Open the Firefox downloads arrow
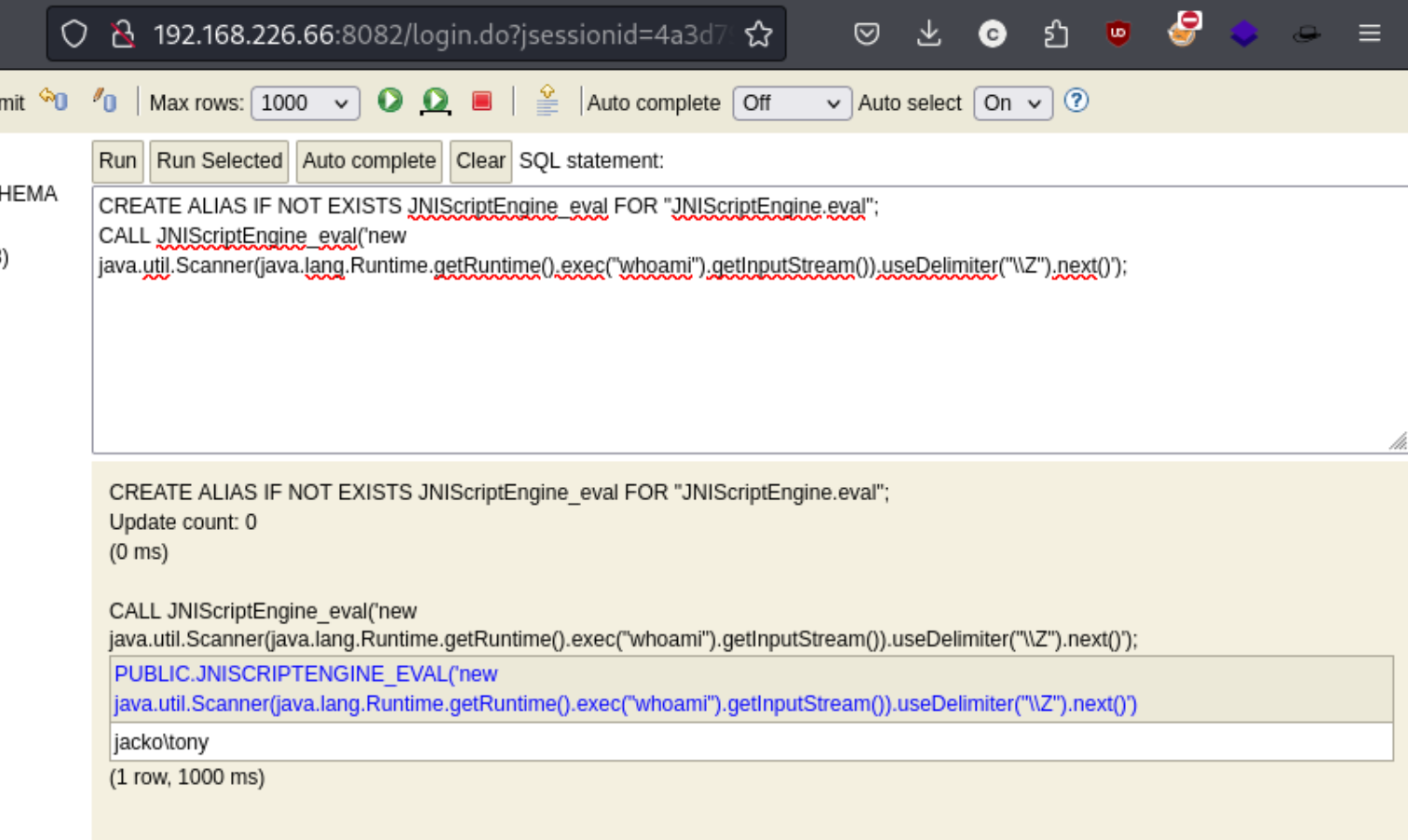 [x=928, y=34]
